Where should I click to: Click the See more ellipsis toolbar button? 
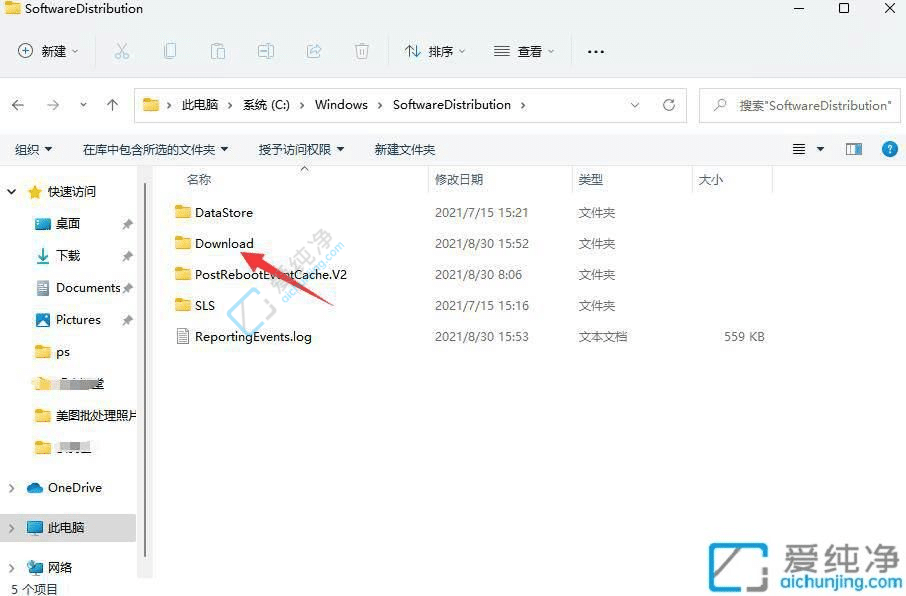(x=595, y=51)
